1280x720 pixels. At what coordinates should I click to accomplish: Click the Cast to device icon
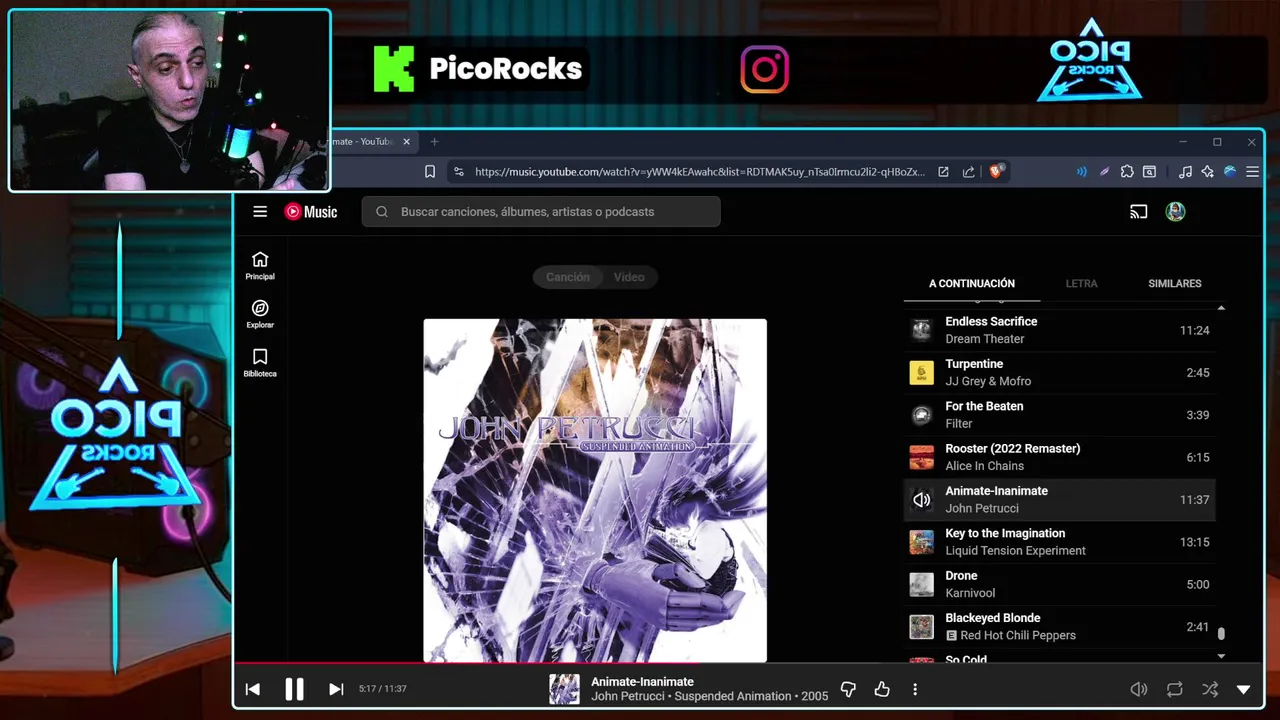(x=1138, y=211)
